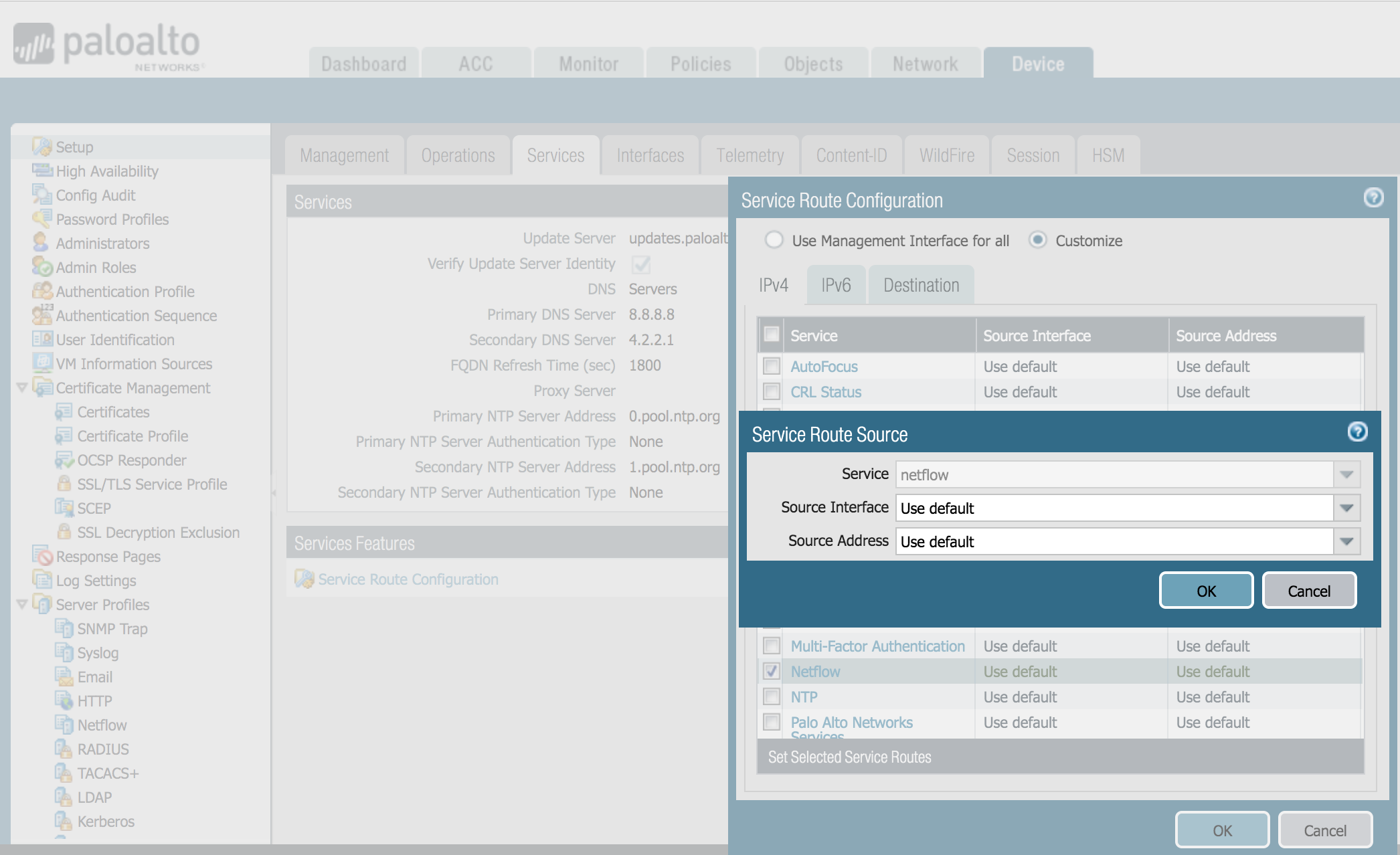Click the Service Route Configuration help icon
Screen dimensions: 1400x855
click(1373, 197)
